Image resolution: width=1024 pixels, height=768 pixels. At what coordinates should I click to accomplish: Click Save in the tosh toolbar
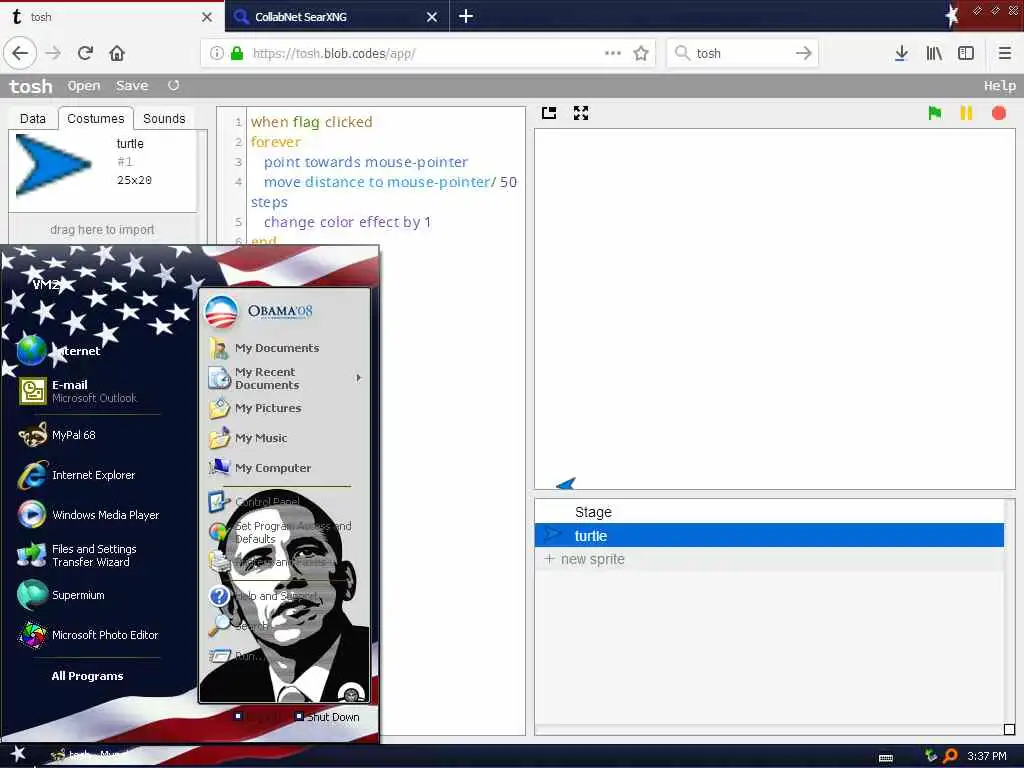(132, 86)
